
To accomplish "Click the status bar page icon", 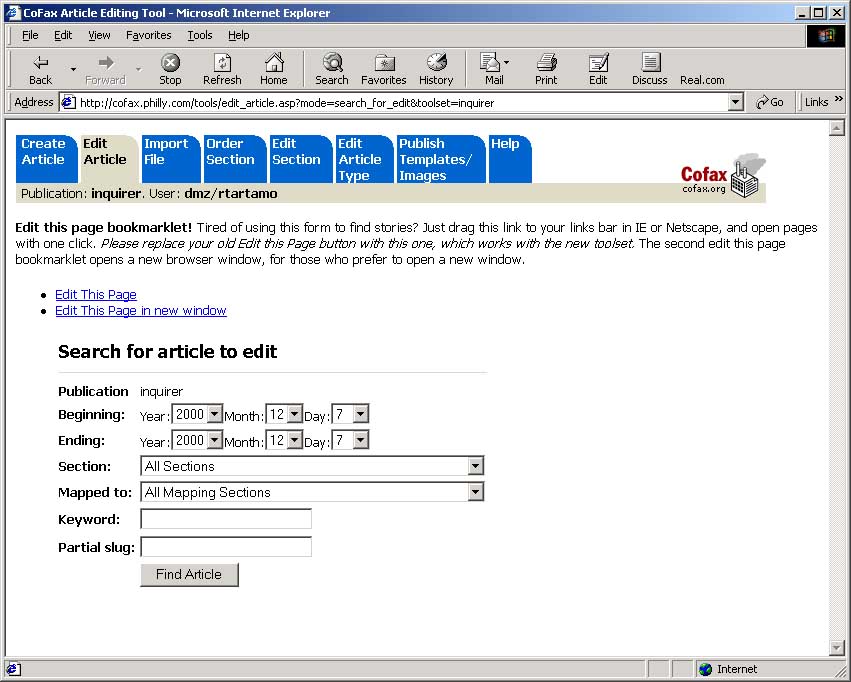I will (x=13, y=669).
